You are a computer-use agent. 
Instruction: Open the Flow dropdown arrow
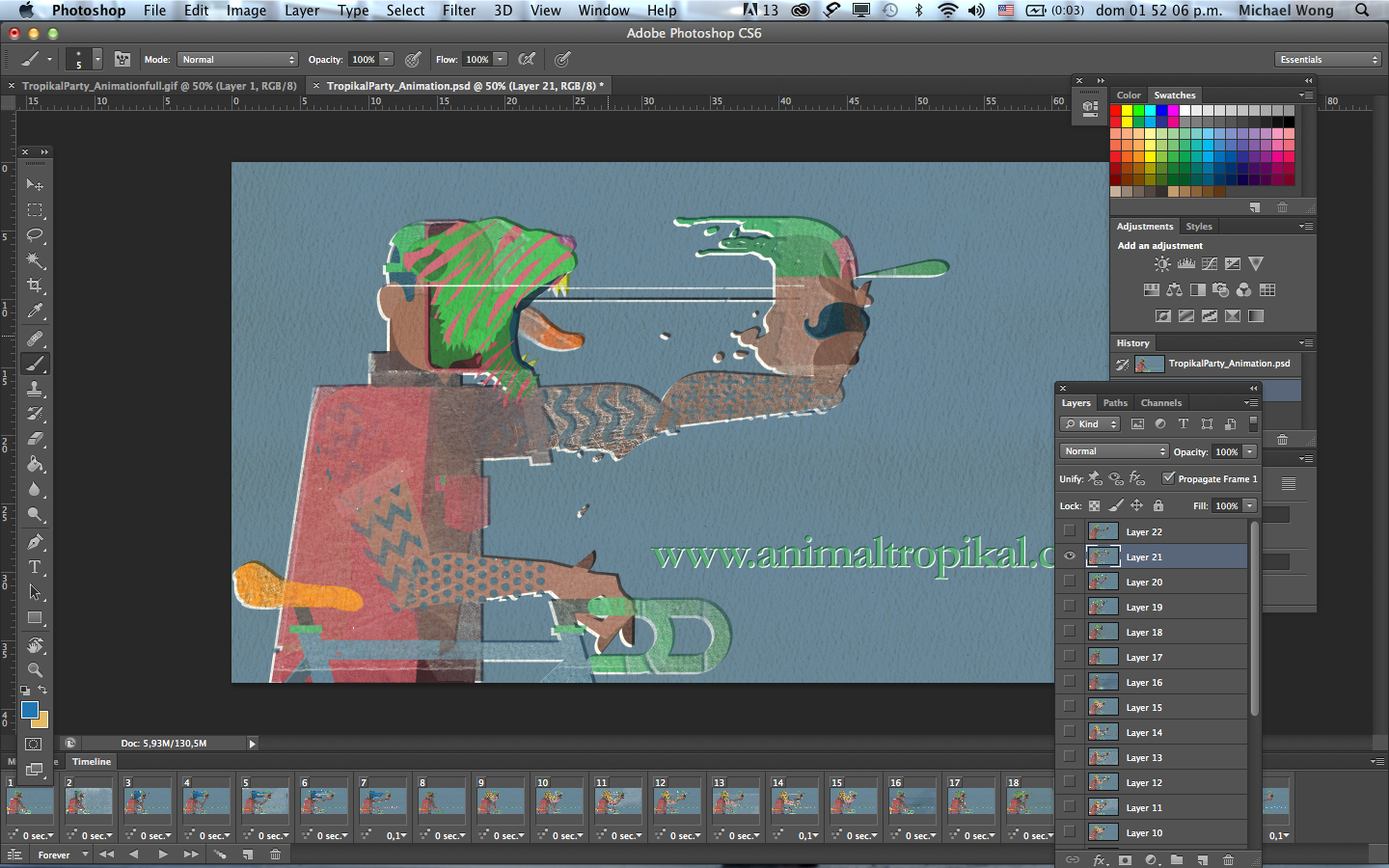pyautogui.click(x=501, y=60)
